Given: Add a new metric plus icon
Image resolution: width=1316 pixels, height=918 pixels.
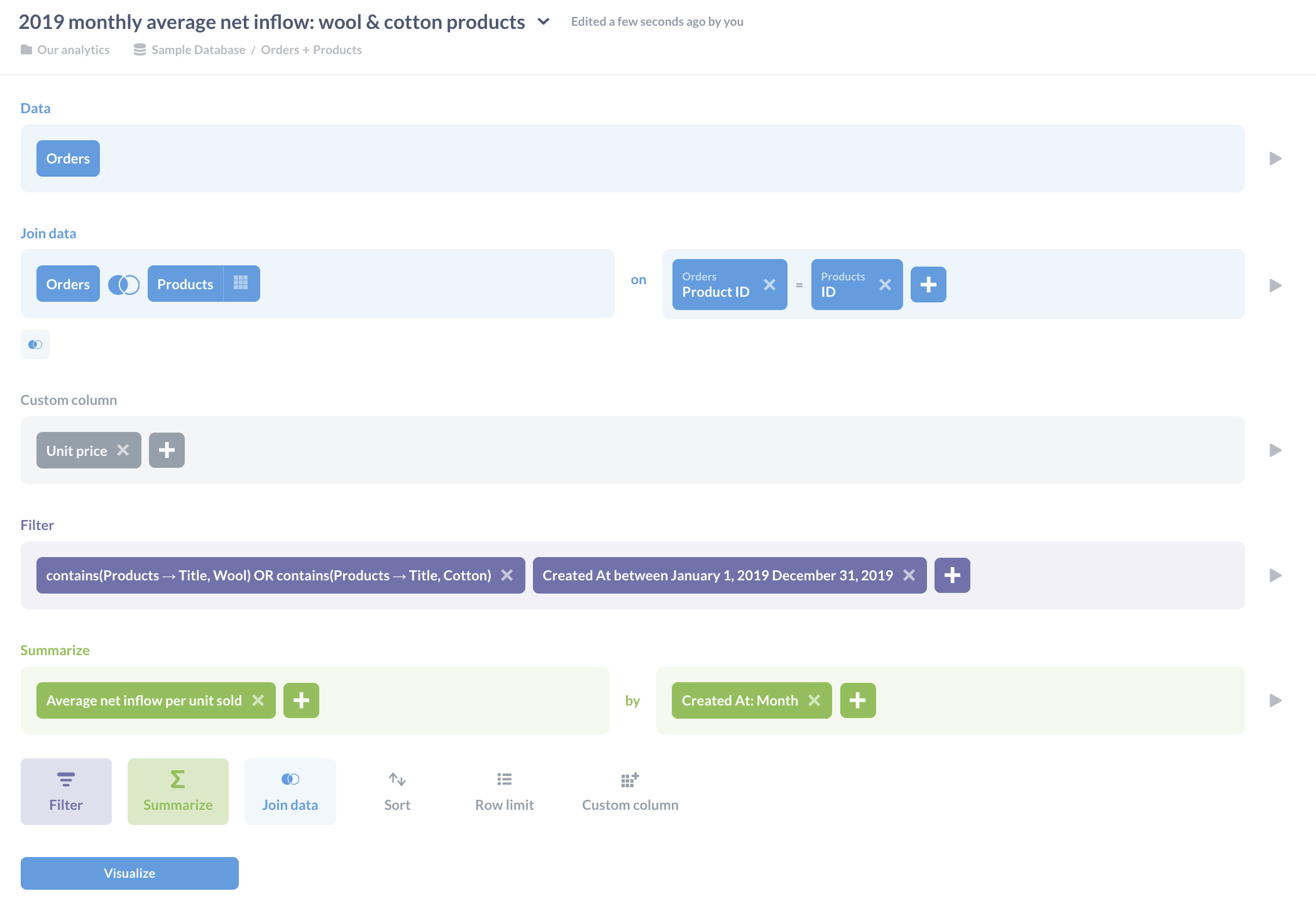Looking at the screenshot, I should (x=301, y=700).
